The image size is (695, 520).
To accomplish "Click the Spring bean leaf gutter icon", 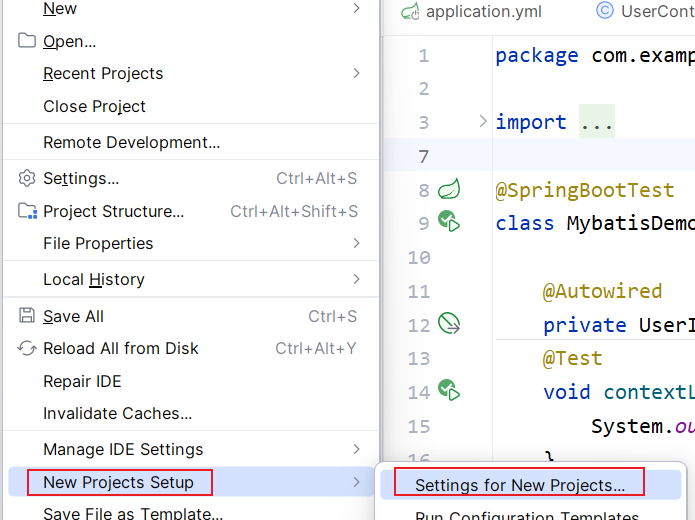I will coord(449,188).
